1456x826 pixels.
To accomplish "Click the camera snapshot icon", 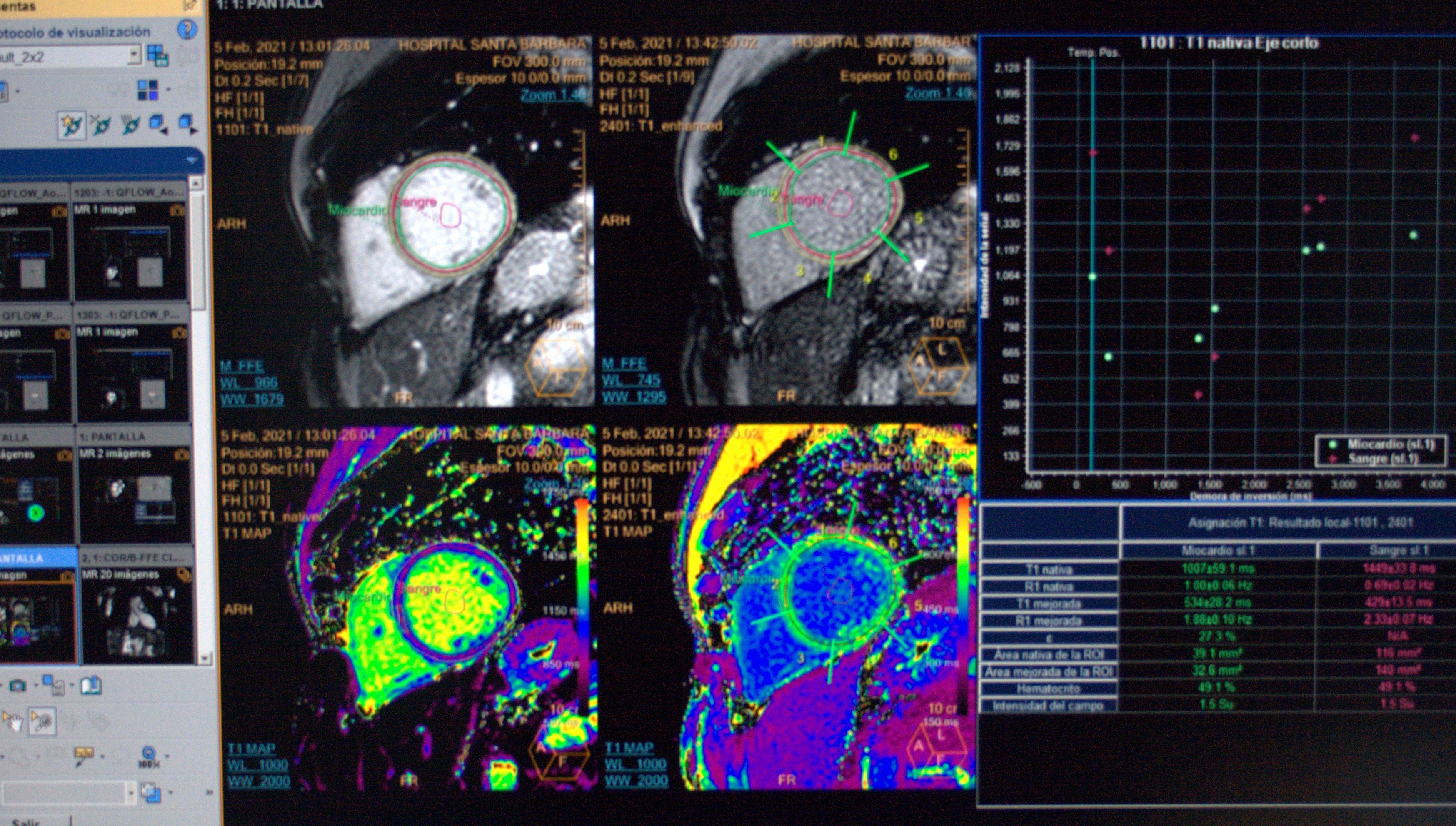I will click(17, 686).
